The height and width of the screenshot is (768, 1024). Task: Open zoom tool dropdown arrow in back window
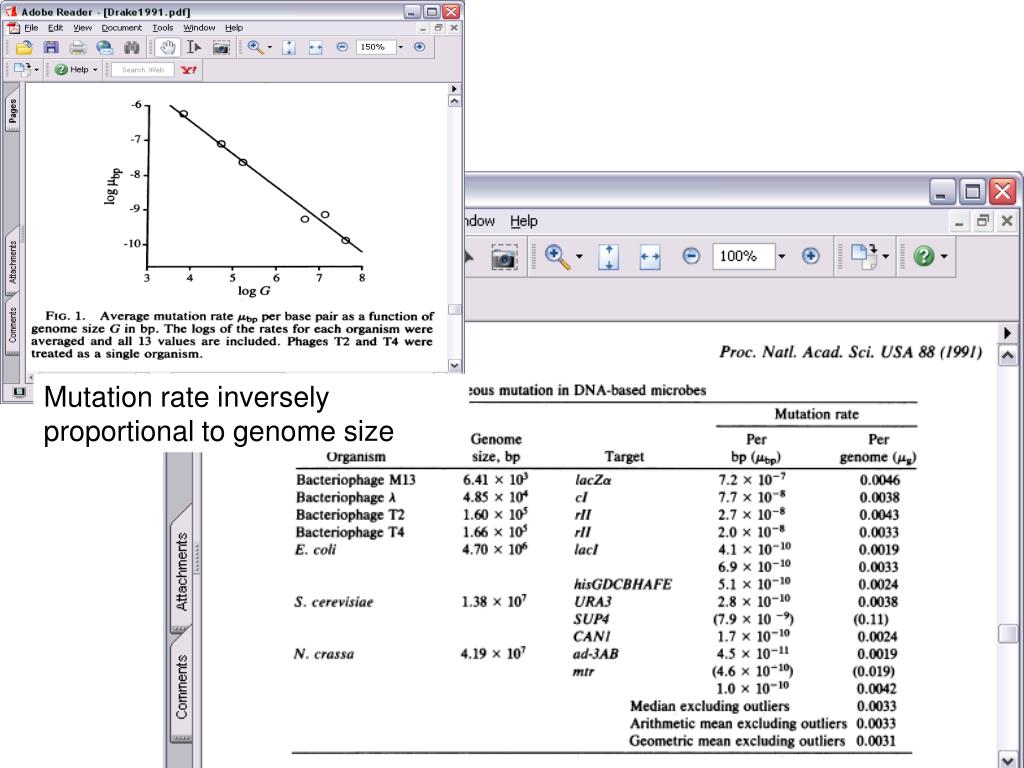point(579,256)
